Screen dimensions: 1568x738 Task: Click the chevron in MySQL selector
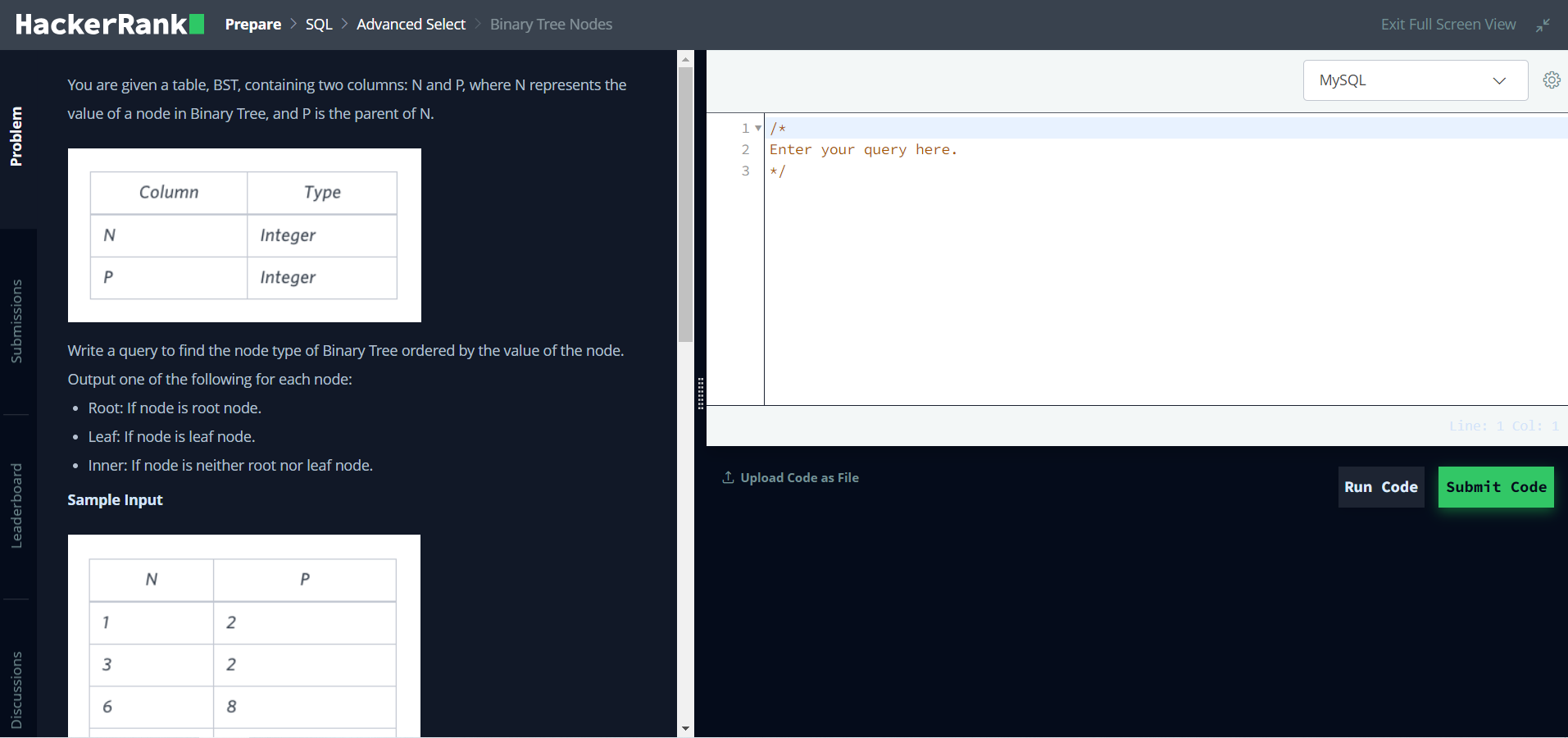[1499, 80]
